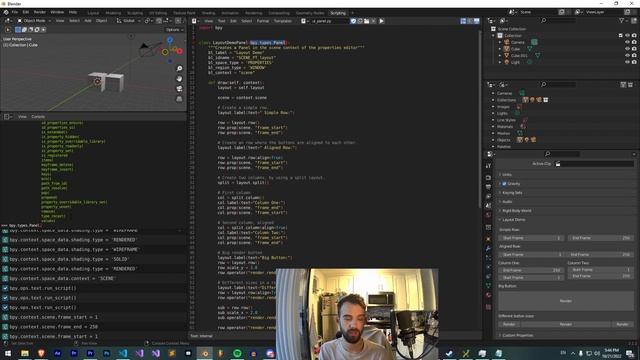The height and width of the screenshot is (360, 640).
Task: Click the text editor vertical scrollbar
Action: [480, 118]
